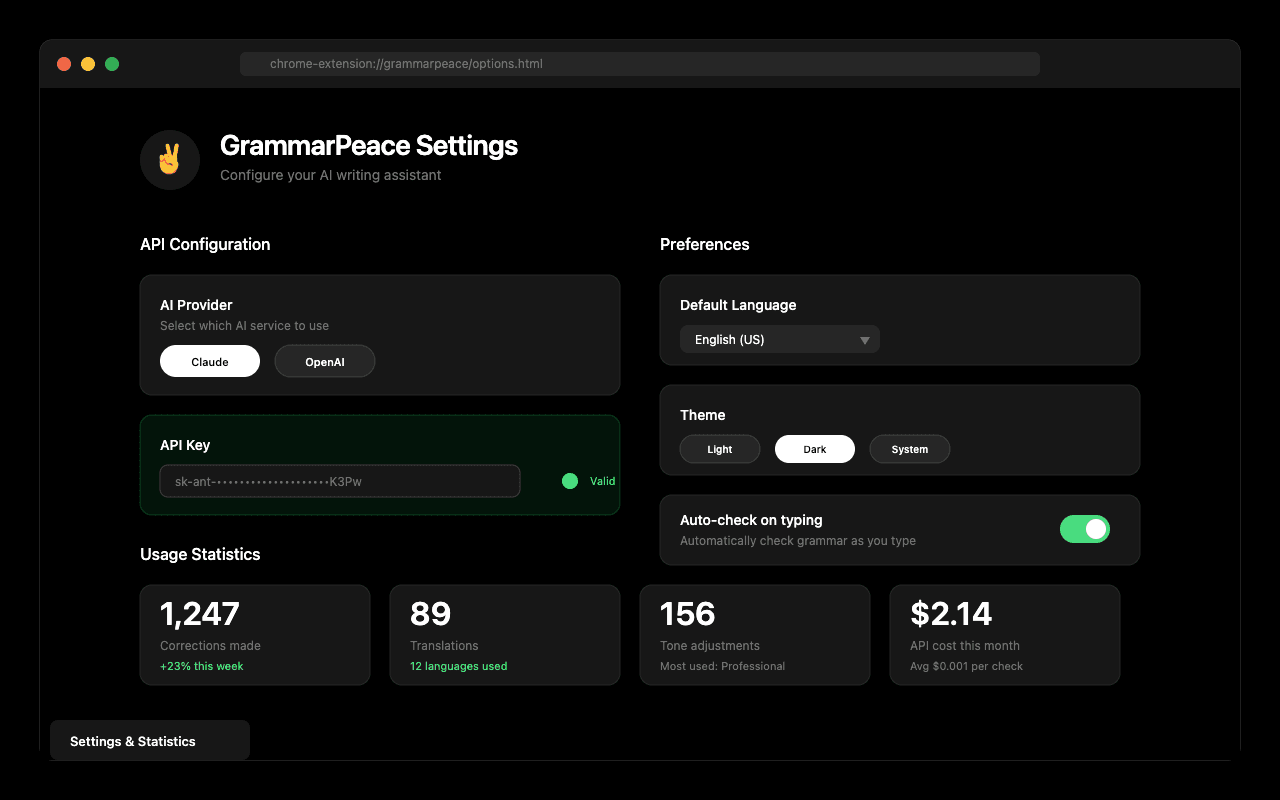Click the API cost this month card

click(x=1005, y=634)
